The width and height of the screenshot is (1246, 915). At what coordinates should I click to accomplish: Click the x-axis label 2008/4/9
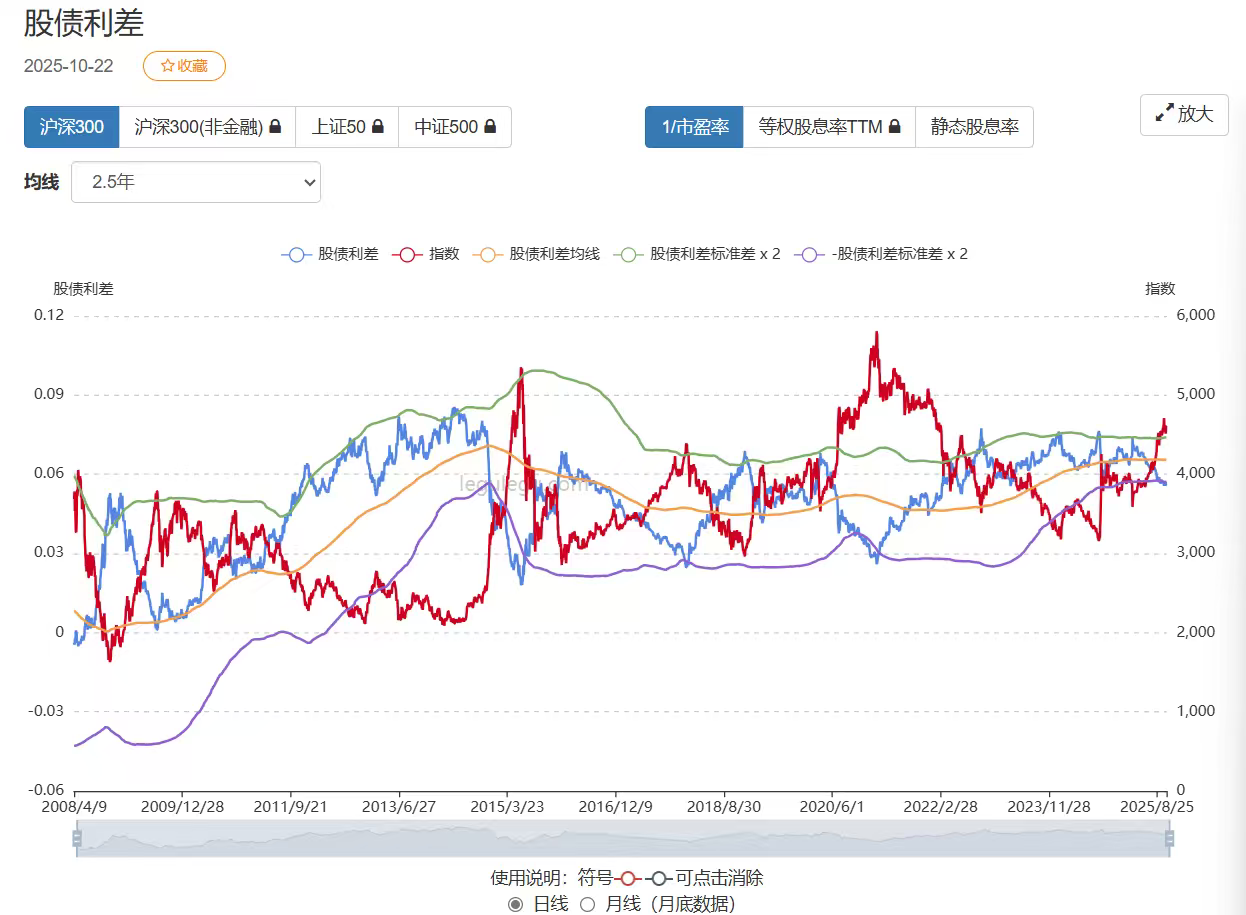(x=74, y=806)
